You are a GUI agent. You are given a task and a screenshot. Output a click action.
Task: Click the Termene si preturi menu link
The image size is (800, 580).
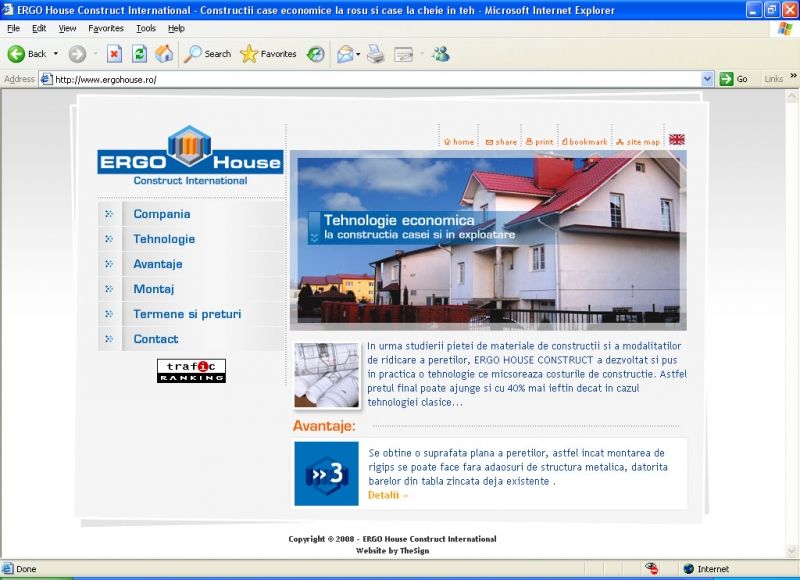(187, 314)
